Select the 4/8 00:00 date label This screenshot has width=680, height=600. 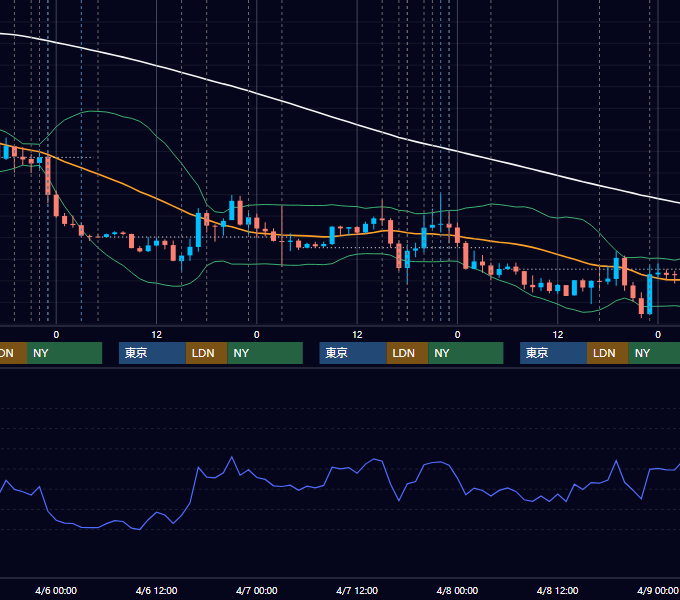click(x=457, y=590)
